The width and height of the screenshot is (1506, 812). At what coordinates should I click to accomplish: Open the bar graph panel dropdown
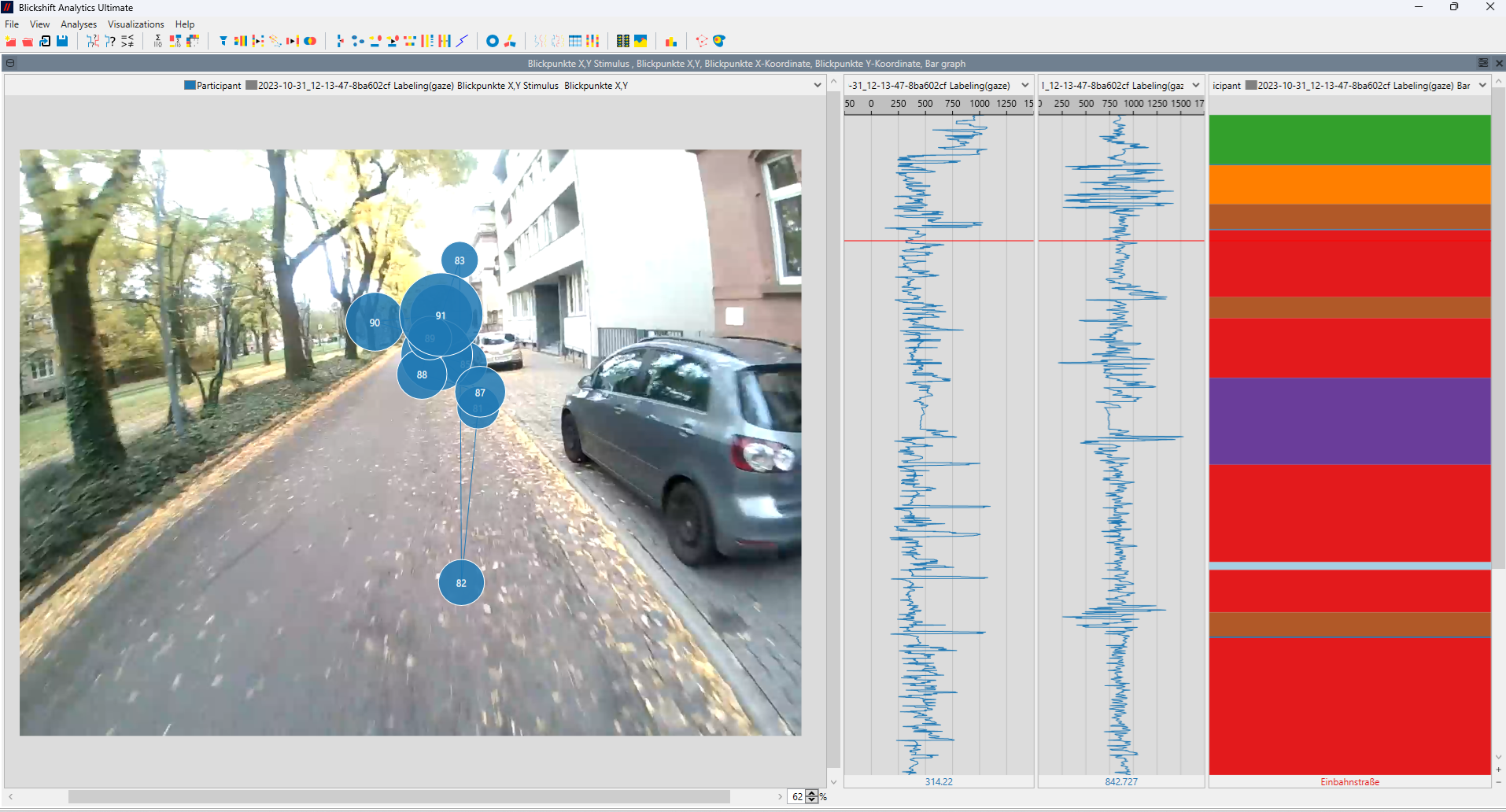click(1482, 85)
